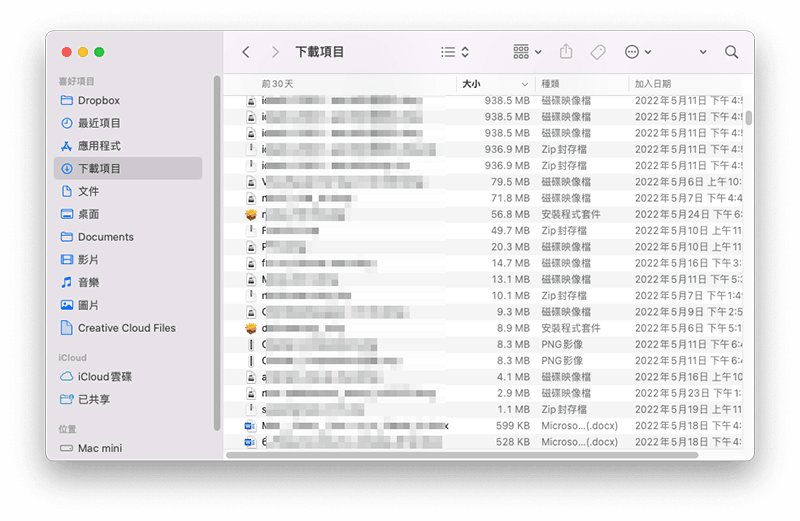Click the shared folder icon beside 已共享
The height and width of the screenshot is (521, 800).
[67, 399]
